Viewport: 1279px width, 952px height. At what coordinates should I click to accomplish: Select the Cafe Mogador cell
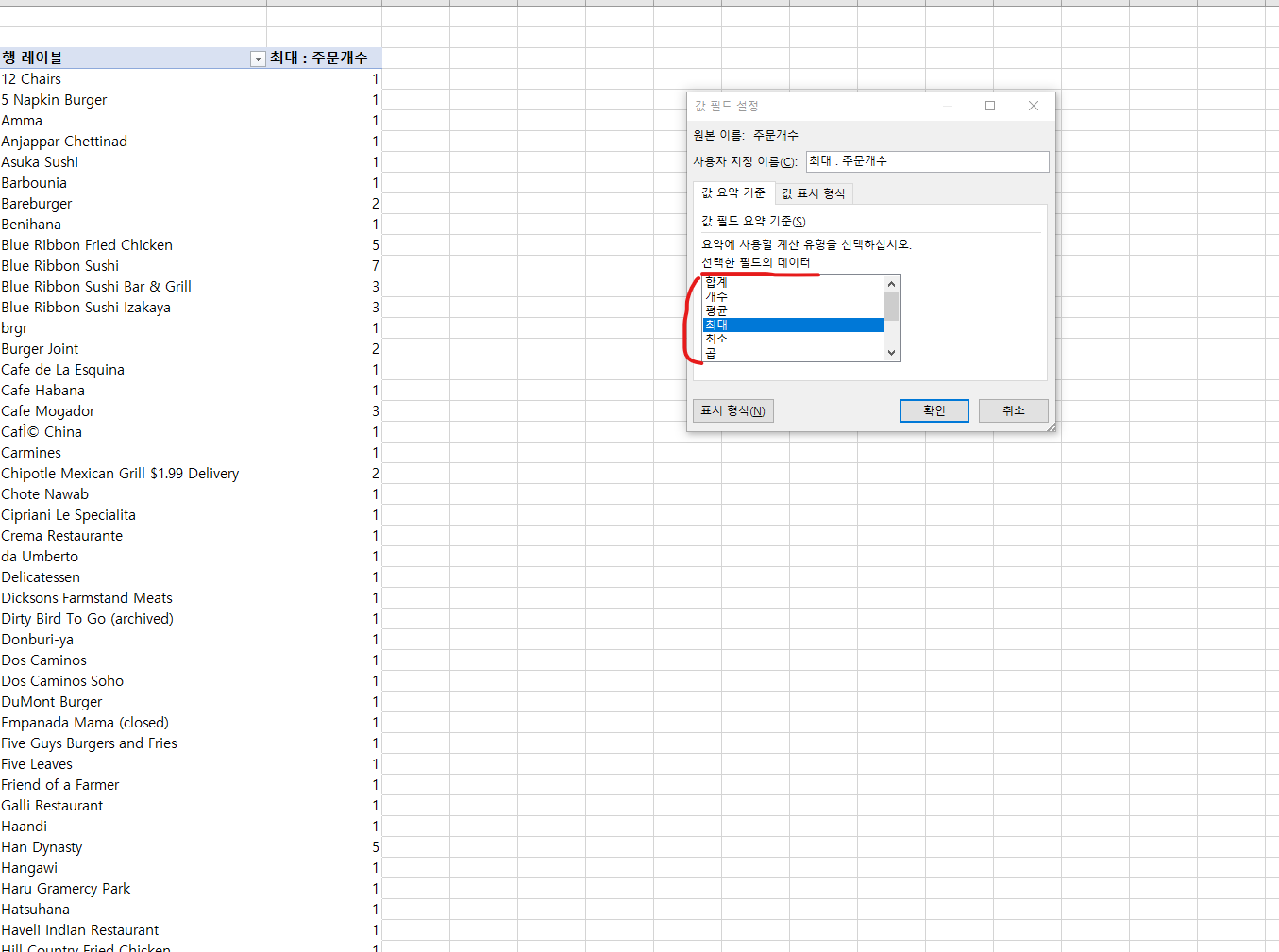[133, 411]
